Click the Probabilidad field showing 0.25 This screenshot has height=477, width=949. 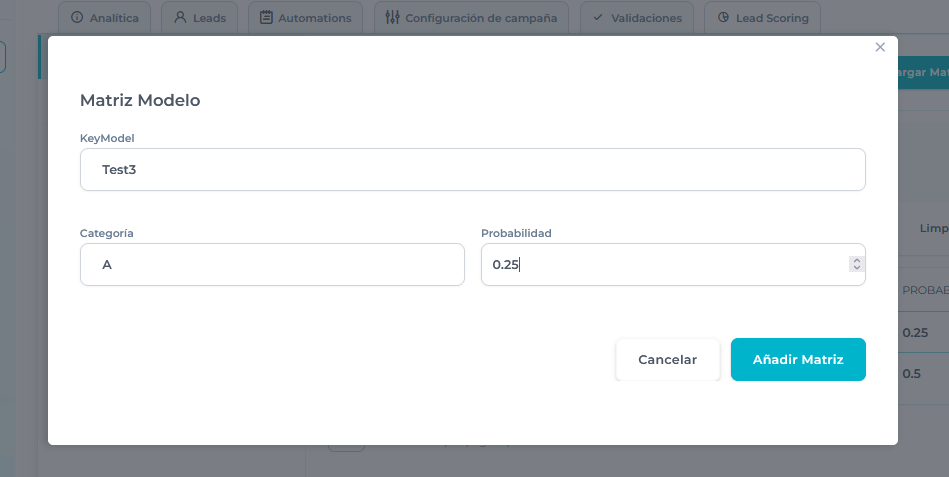click(660, 265)
